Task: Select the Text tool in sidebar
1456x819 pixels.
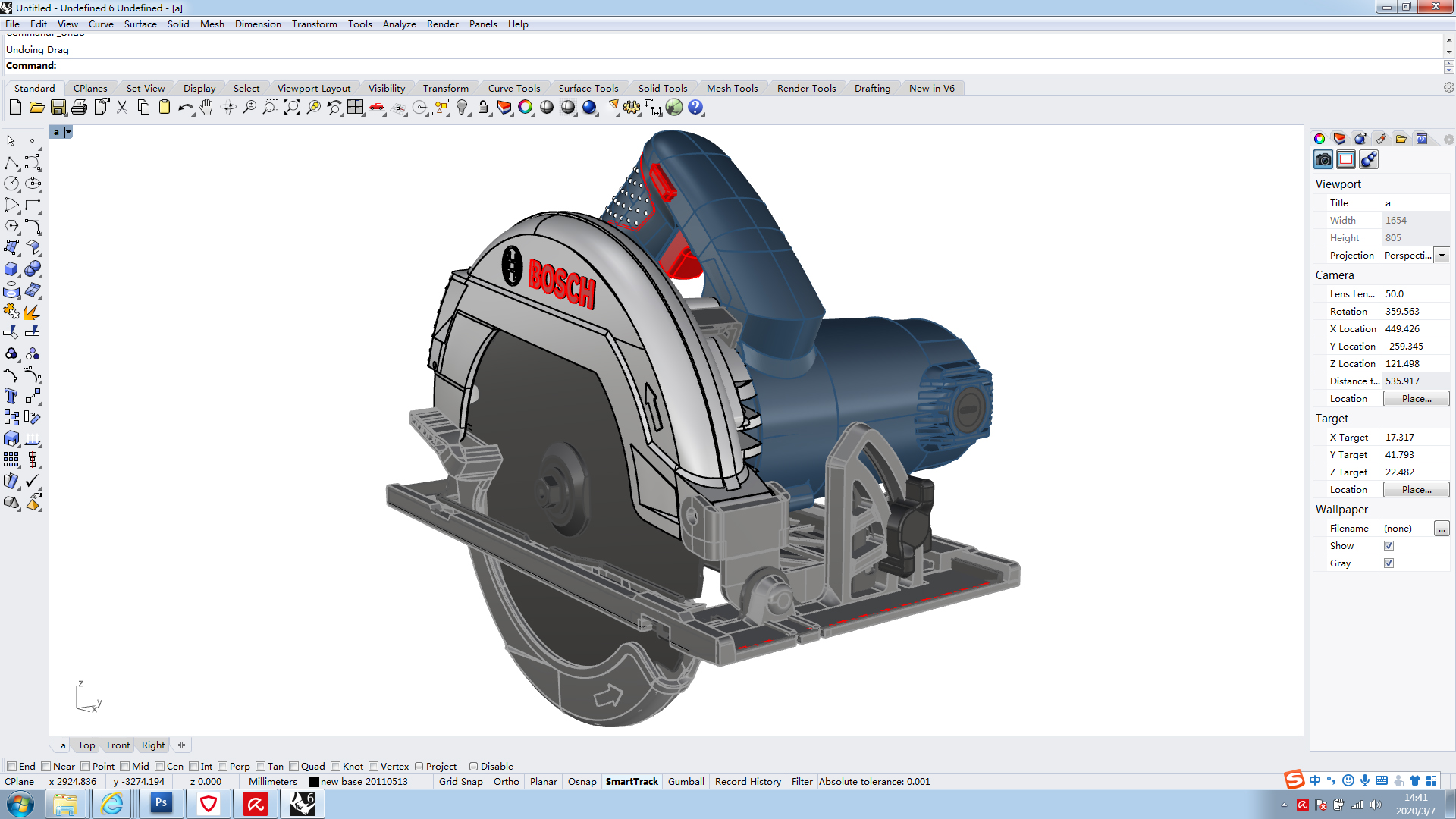Action: 11,397
